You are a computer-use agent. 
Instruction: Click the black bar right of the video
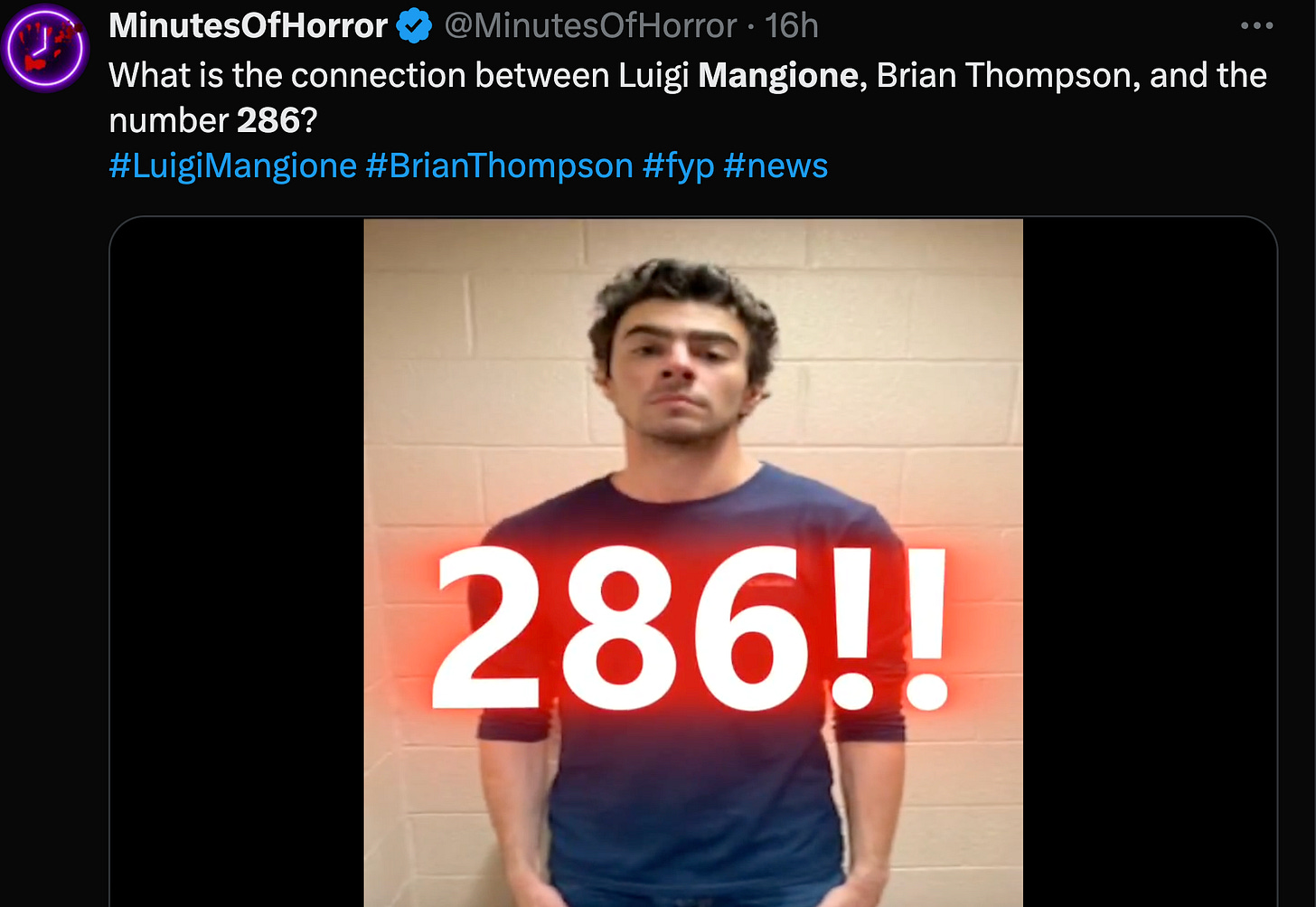tap(1150, 562)
